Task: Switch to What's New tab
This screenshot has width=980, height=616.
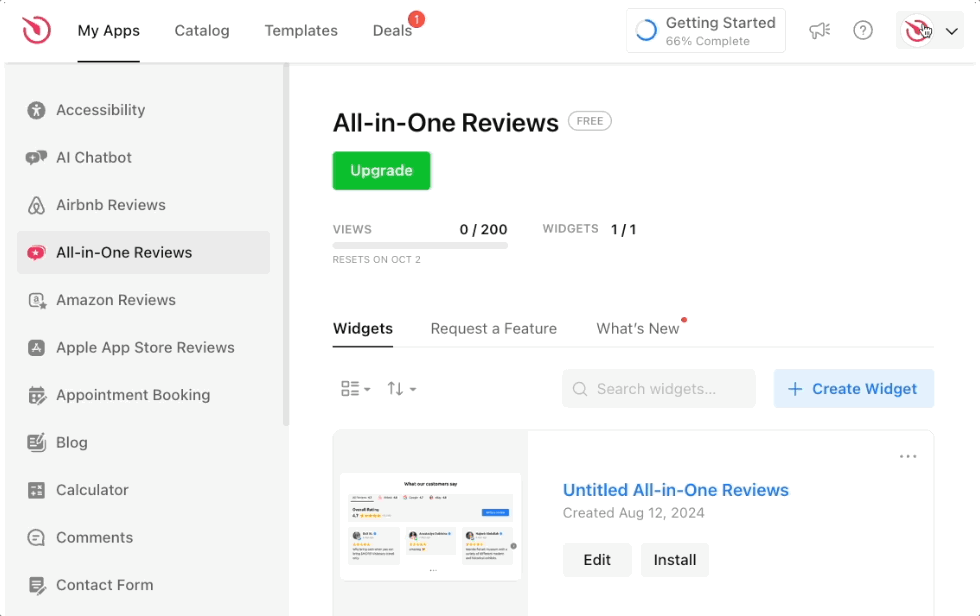Action: pyautogui.click(x=638, y=329)
